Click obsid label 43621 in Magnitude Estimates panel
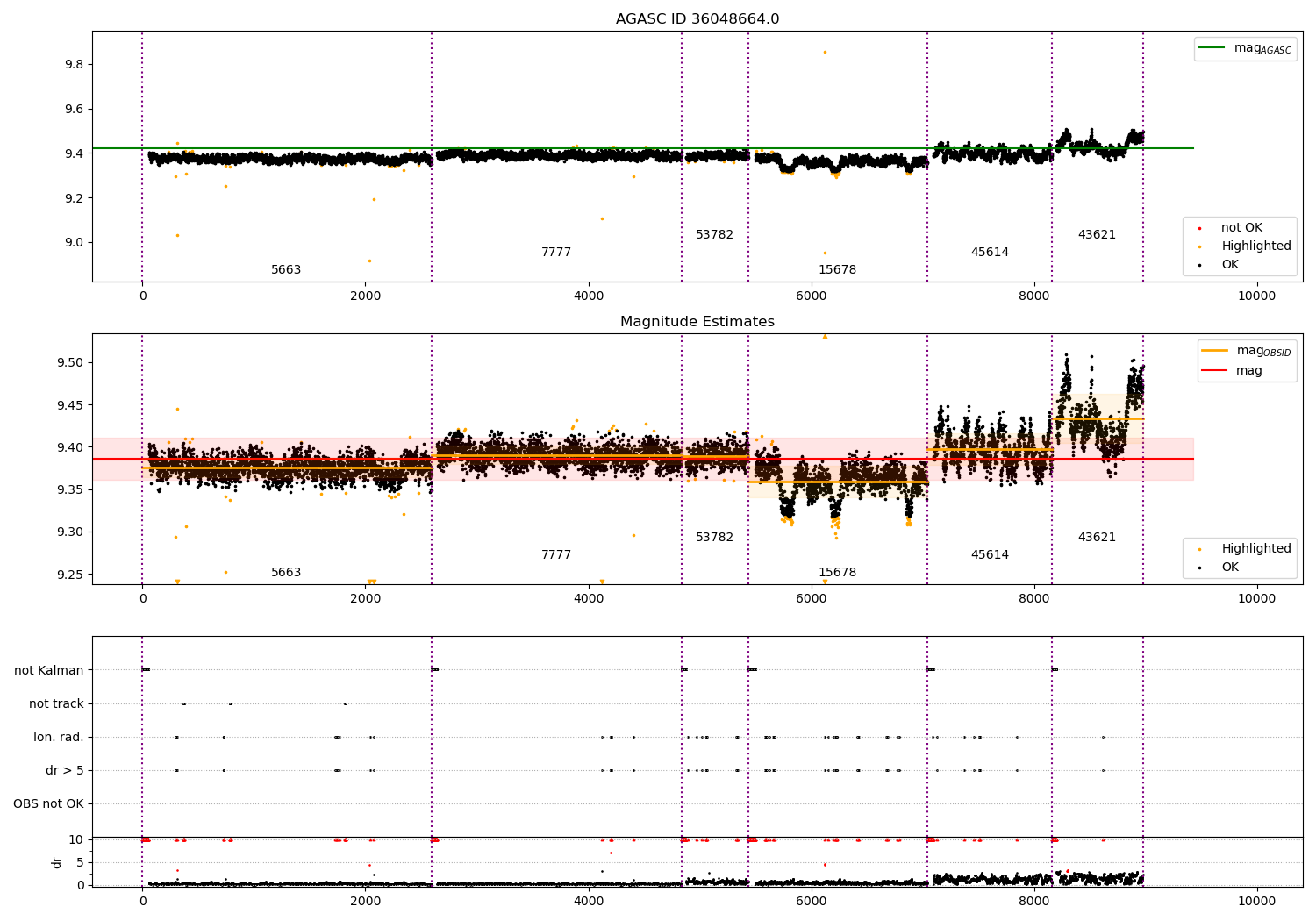Screen dimensions: 1316x921 click(x=1097, y=538)
